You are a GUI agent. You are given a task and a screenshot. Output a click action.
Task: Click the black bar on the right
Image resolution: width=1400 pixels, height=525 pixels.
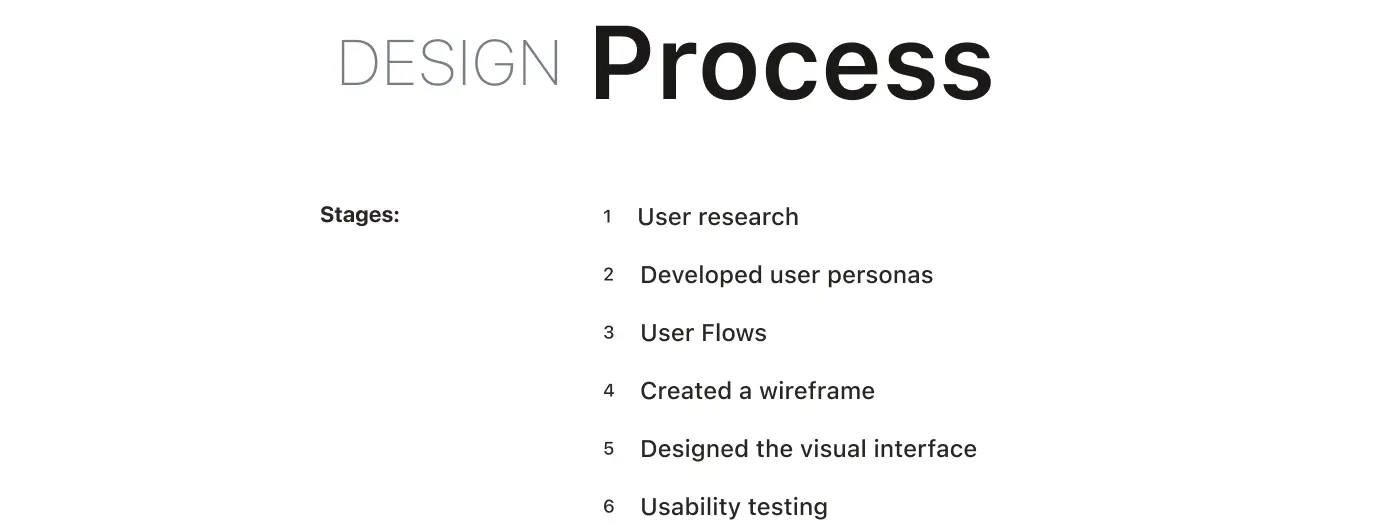coord(1327,262)
